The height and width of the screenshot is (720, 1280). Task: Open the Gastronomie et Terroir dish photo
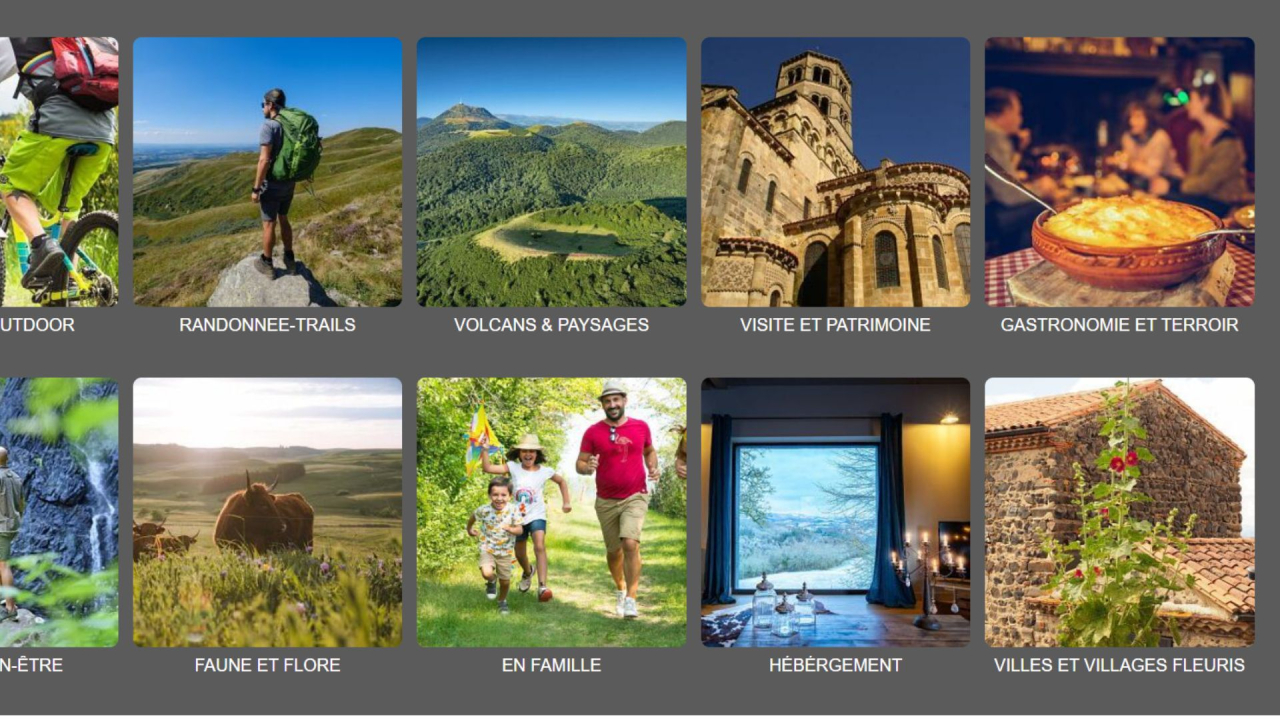1119,172
